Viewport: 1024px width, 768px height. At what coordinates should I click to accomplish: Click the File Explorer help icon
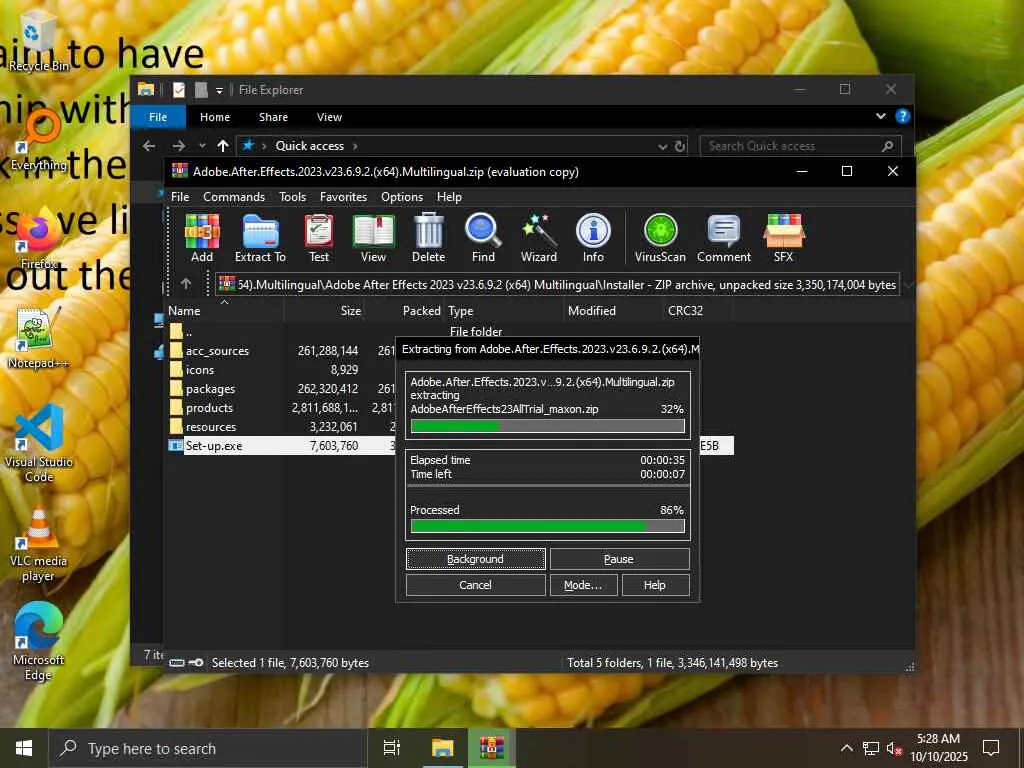pyautogui.click(x=903, y=116)
